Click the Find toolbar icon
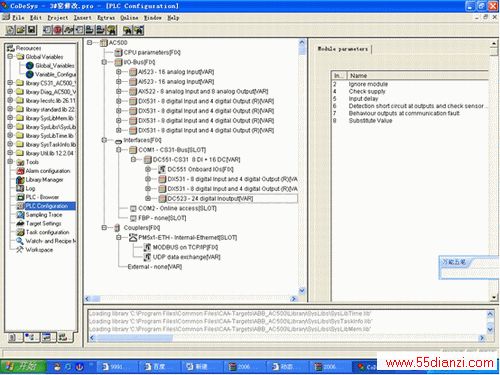The image size is (500, 375). pyautogui.click(x=127, y=30)
